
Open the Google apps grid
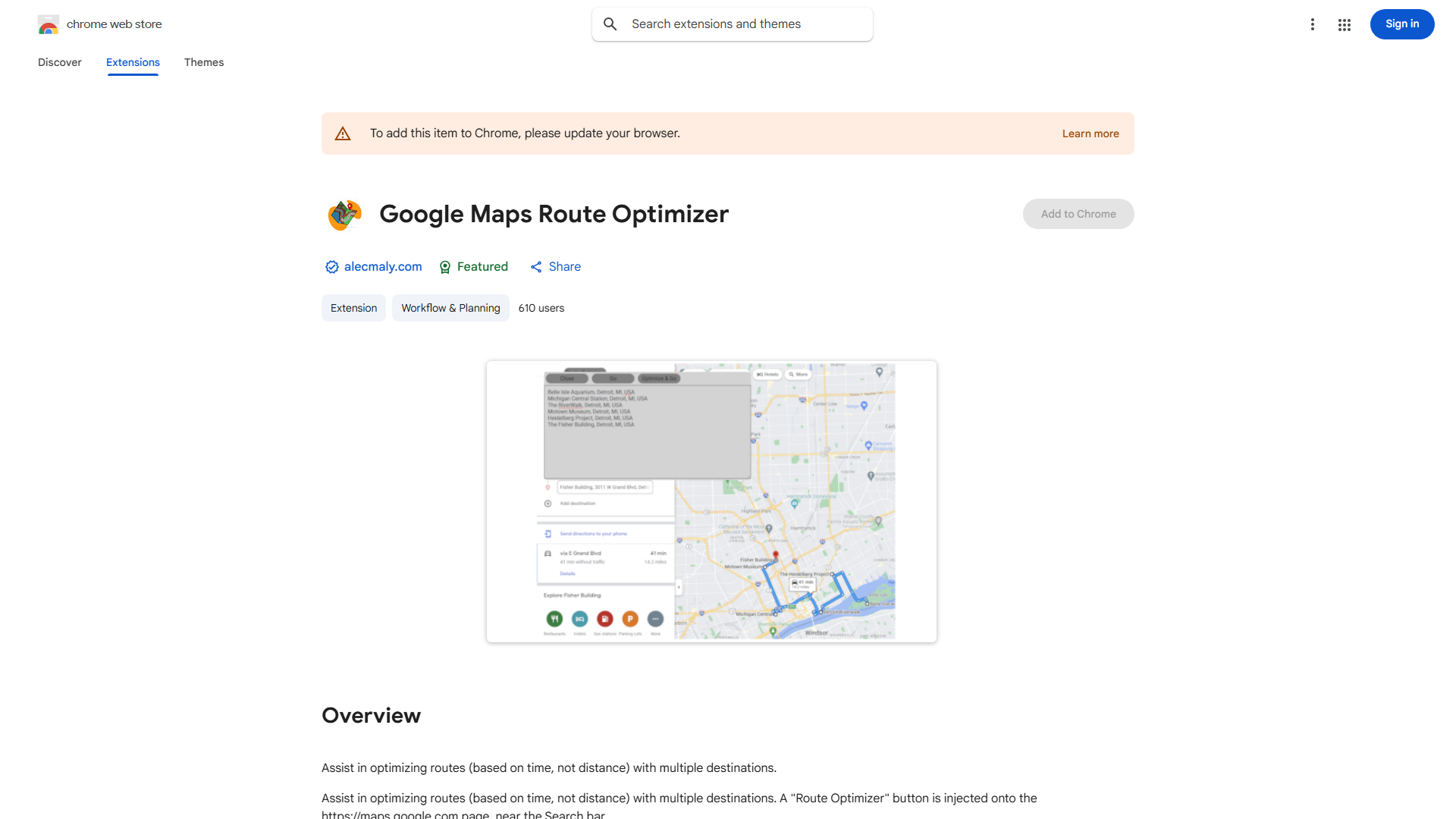tap(1345, 24)
